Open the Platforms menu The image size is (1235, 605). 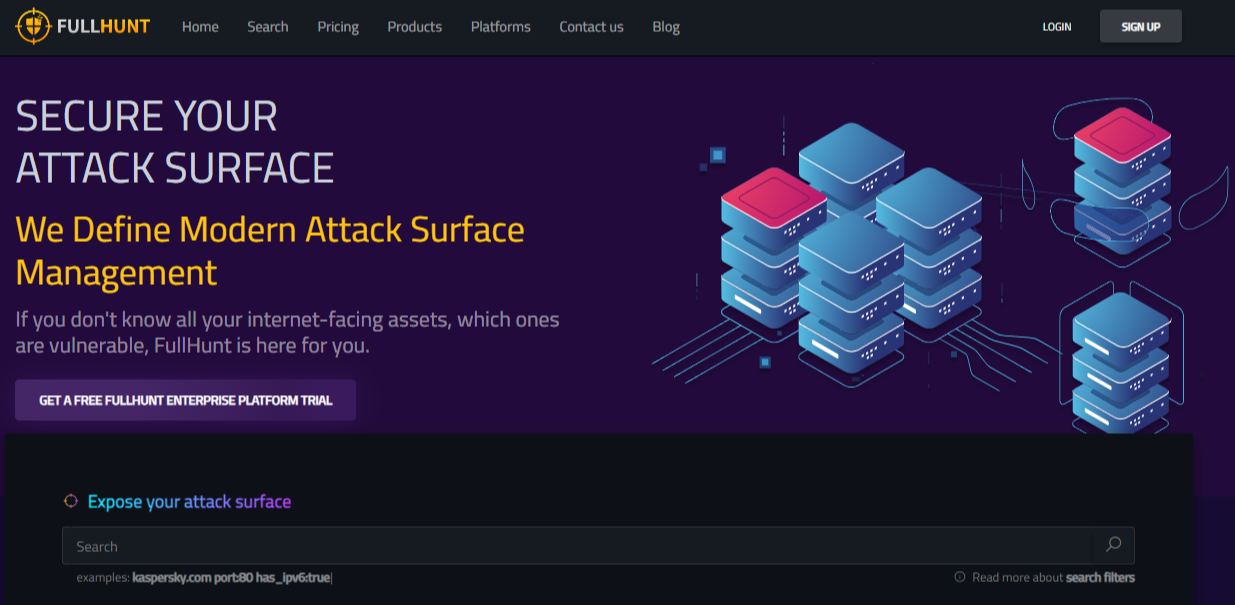coord(501,27)
